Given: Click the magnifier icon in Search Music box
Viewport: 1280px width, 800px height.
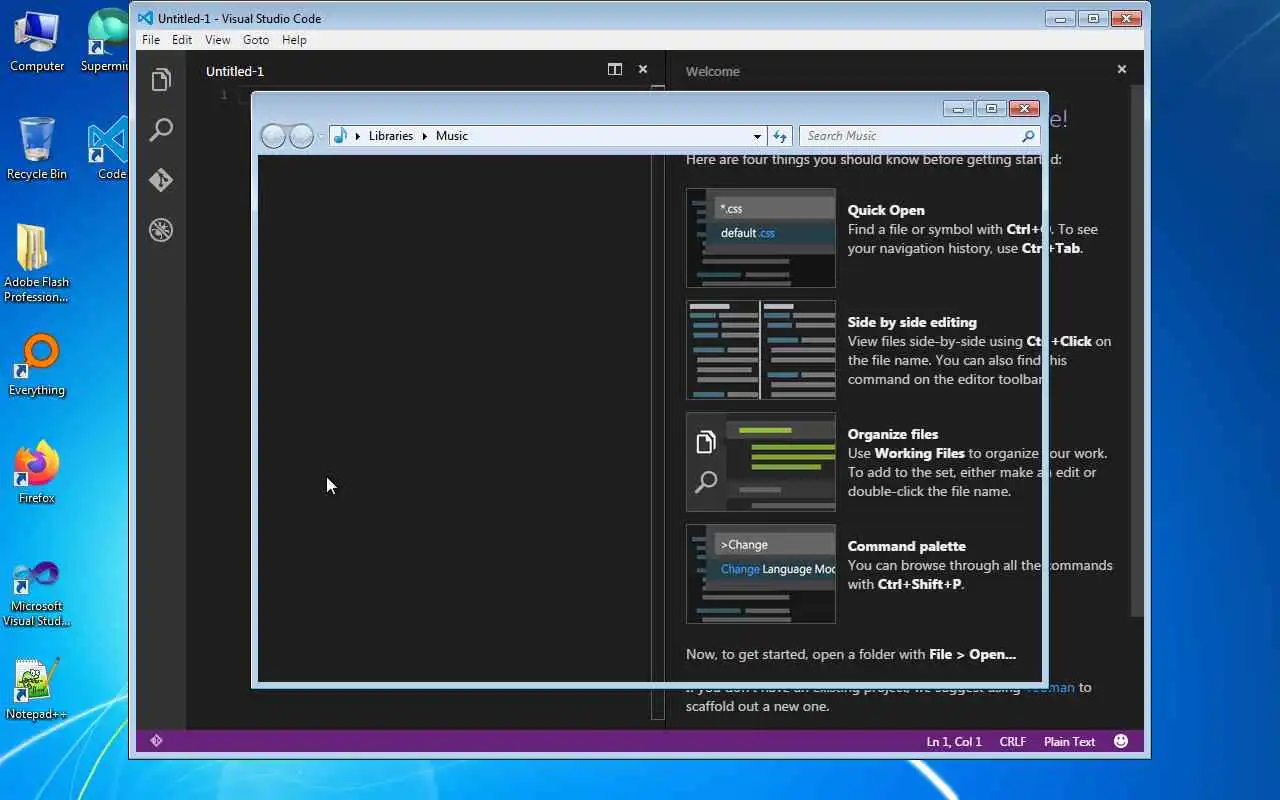Looking at the screenshot, I should tap(1028, 136).
